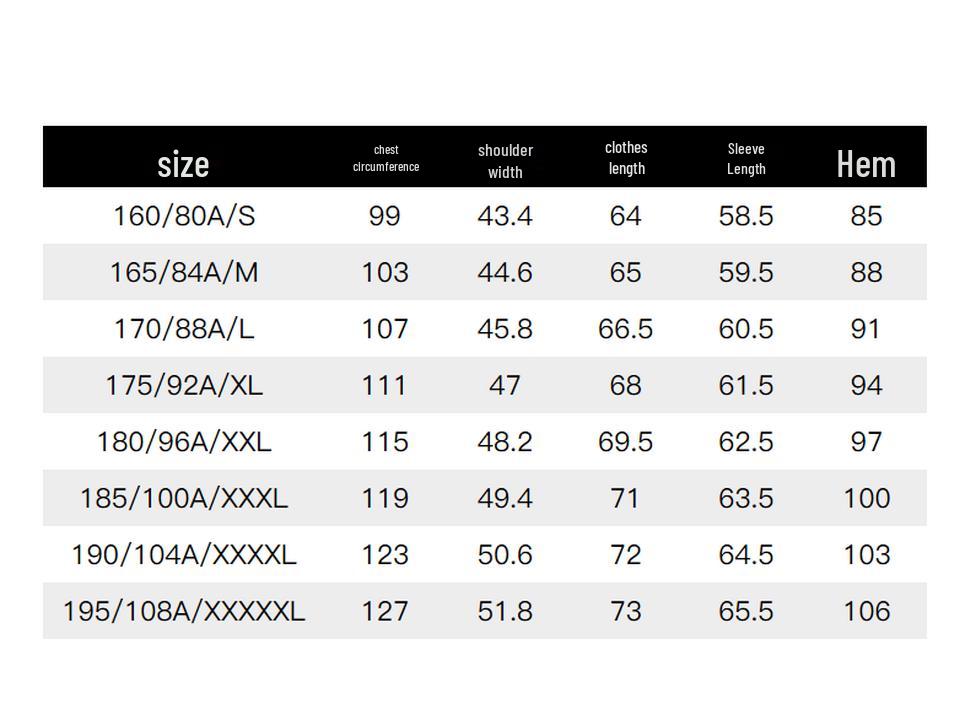The height and width of the screenshot is (728, 970).
Task: Click the 'chest circumference' column header
Action: [386, 158]
